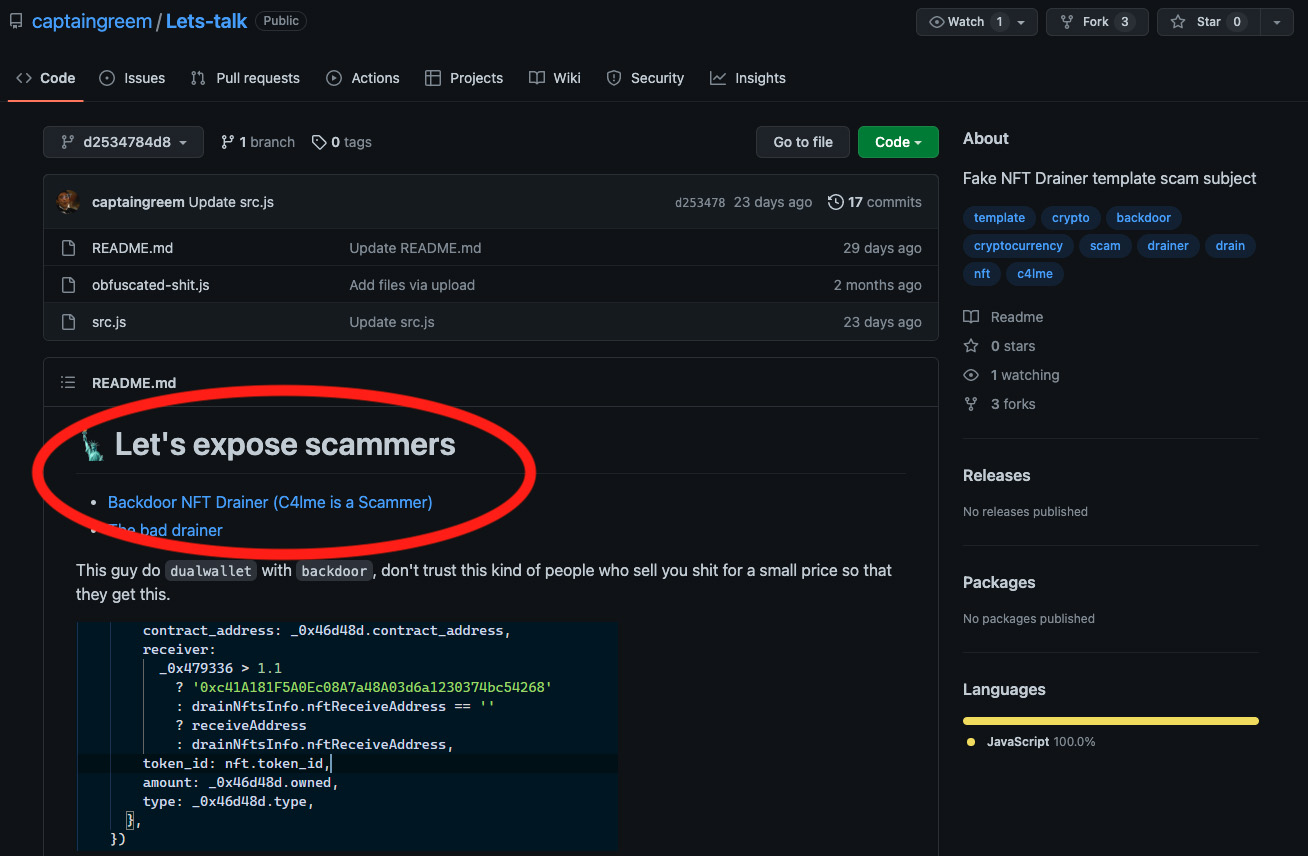
Task: Open the Packages section heading
Action: pos(999,582)
